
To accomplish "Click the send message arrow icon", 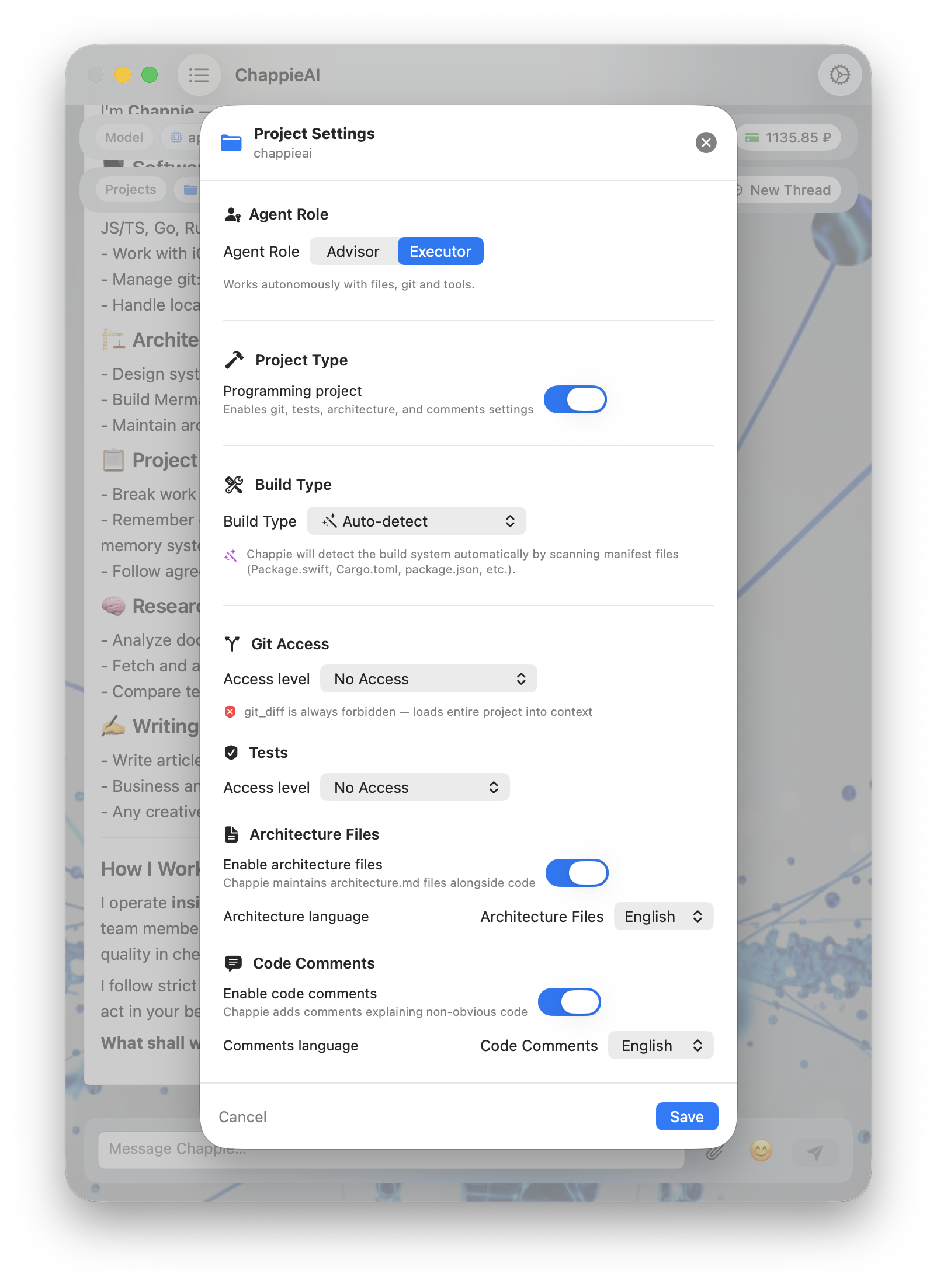I will 815,1151.
